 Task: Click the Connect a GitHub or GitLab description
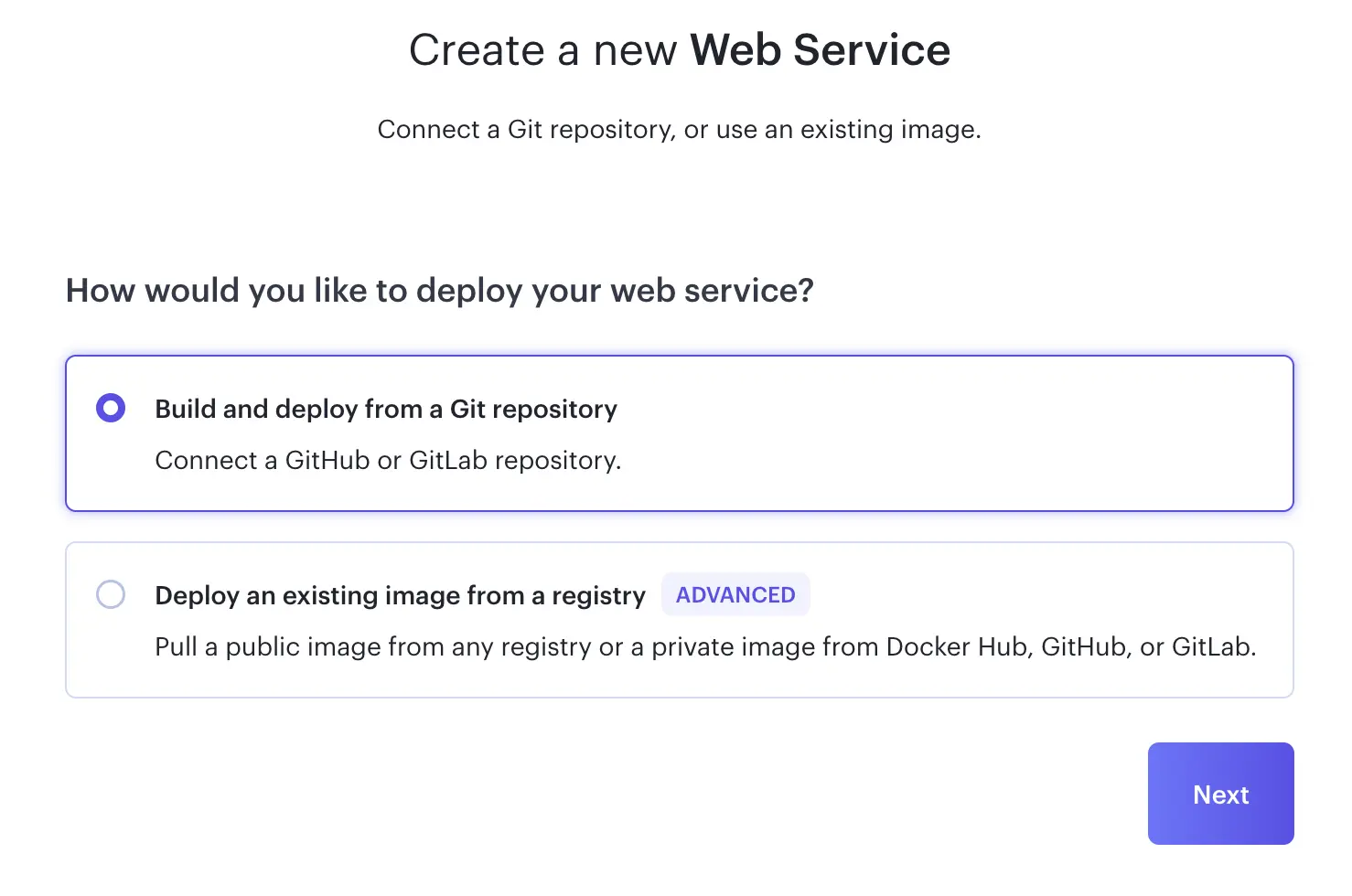388,460
